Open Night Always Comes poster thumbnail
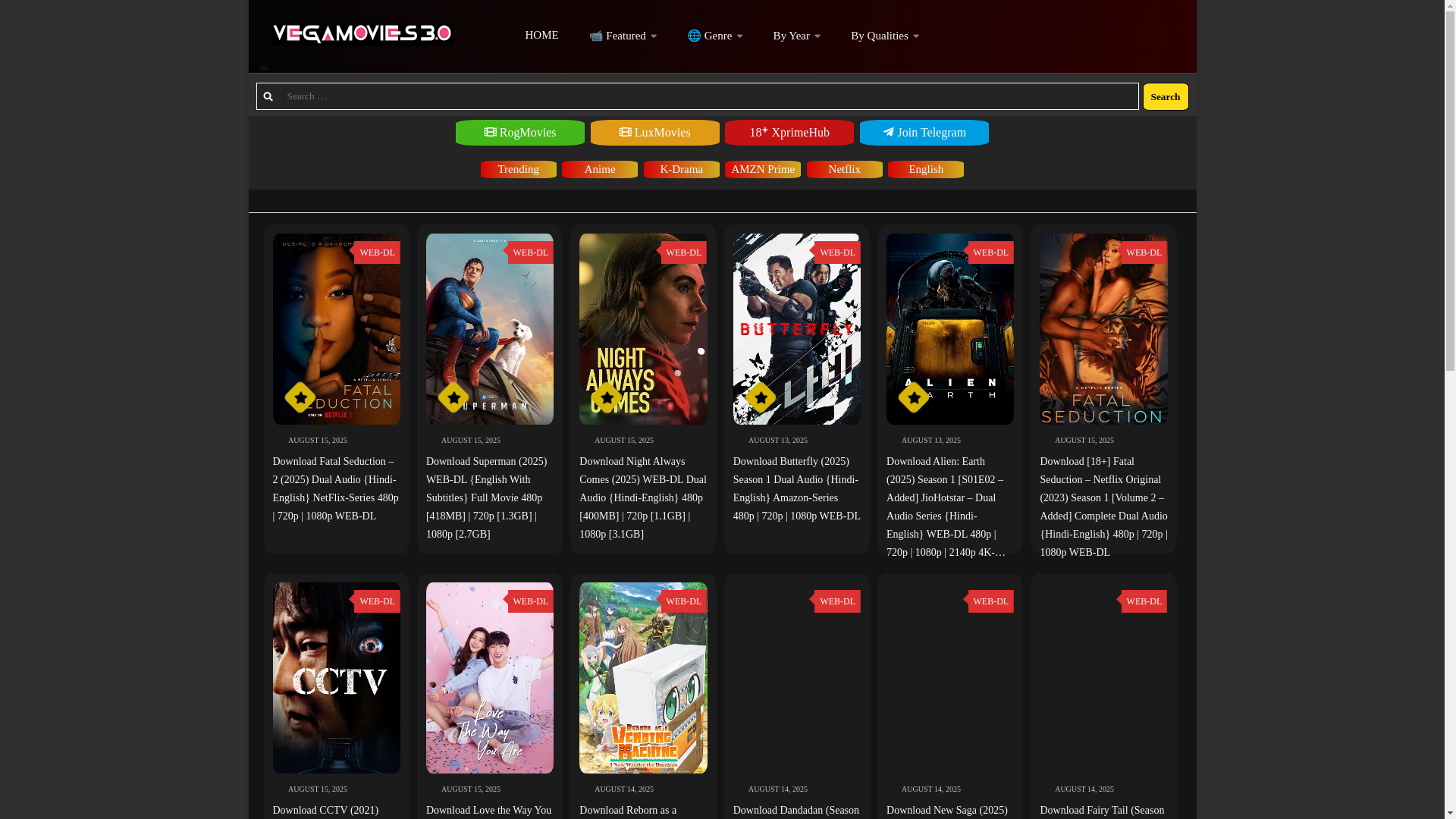 [643, 329]
